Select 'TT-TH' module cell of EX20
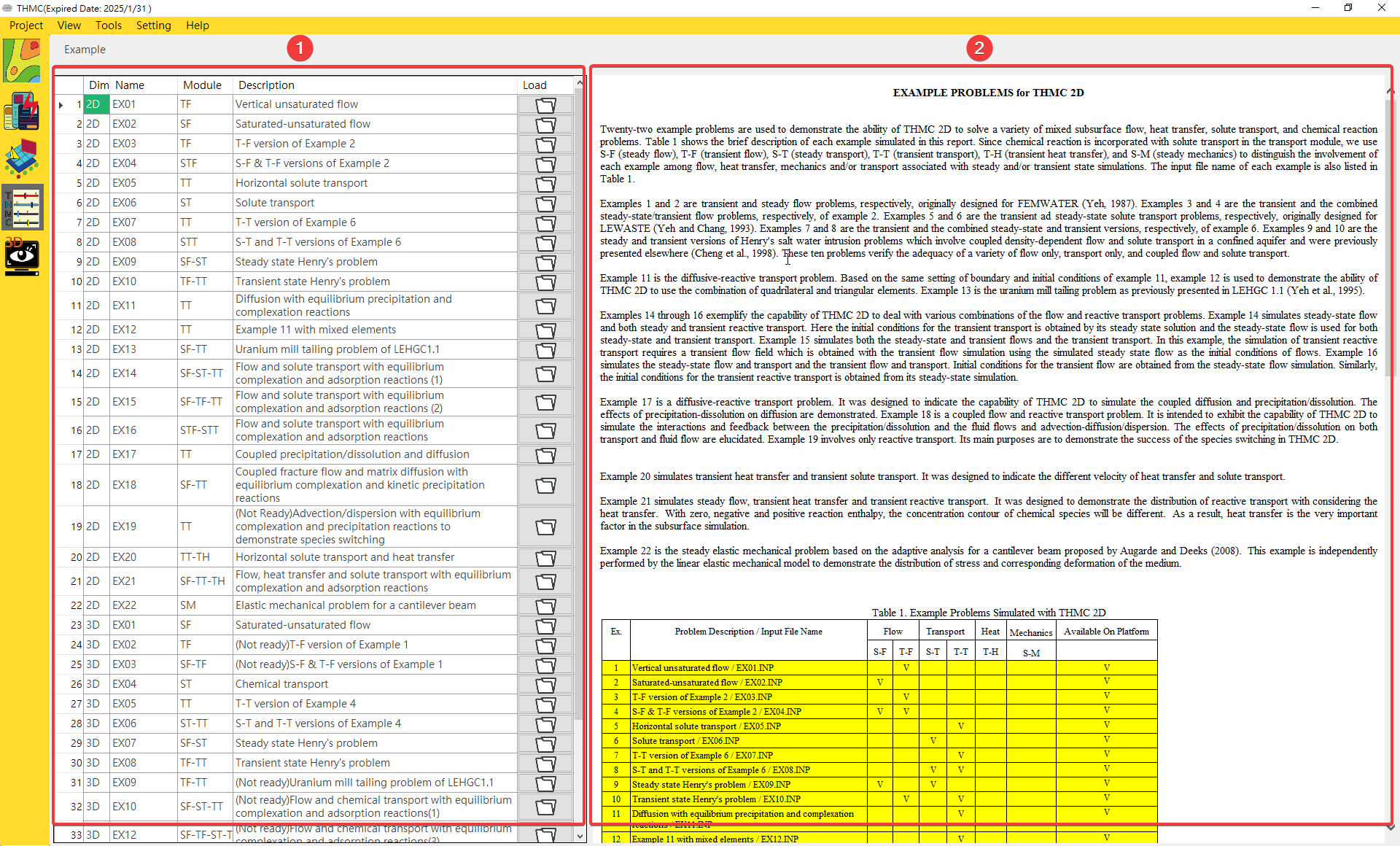The height and width of the screenshot is (846, 1400). pyautogui.click(x=205, y=557)
